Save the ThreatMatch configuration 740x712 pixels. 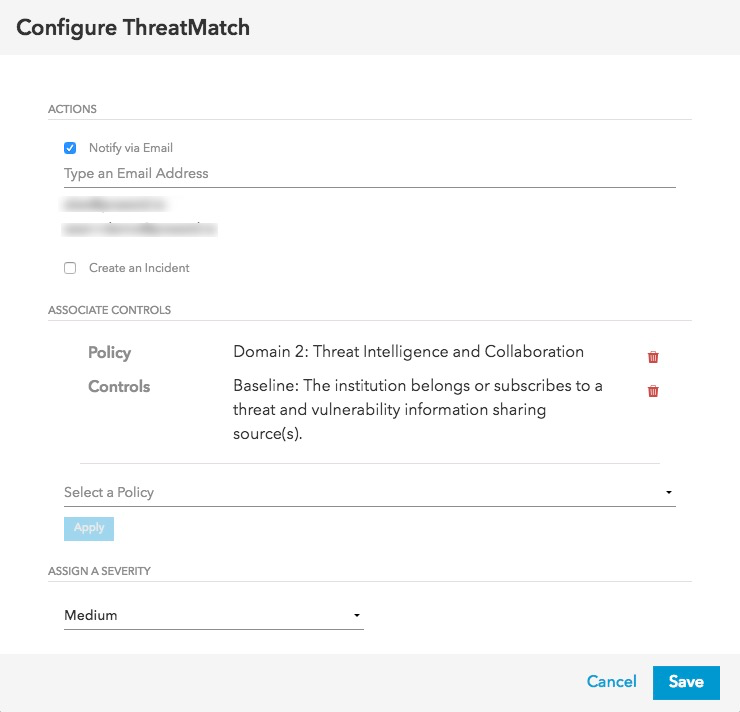(x=686, y=682)
